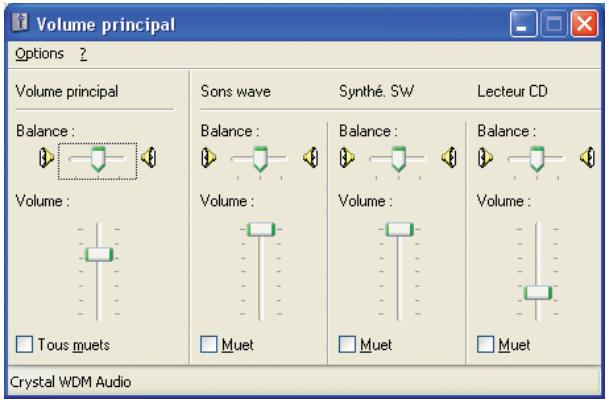This screenshot has height=403, width=609.
Task: Click the Volume principal balance slider thumb
Action: pos(98,159)
